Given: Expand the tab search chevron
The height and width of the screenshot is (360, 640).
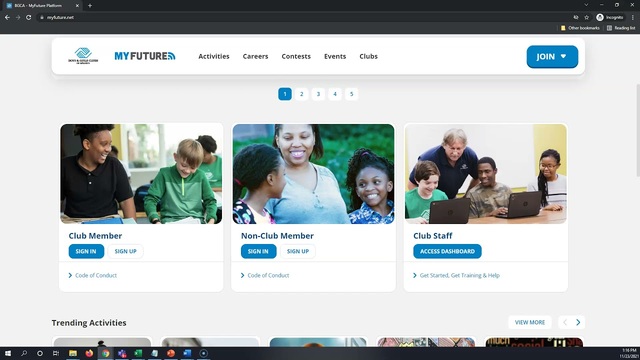Looking at the screenshot, I should tap(586, 5).
